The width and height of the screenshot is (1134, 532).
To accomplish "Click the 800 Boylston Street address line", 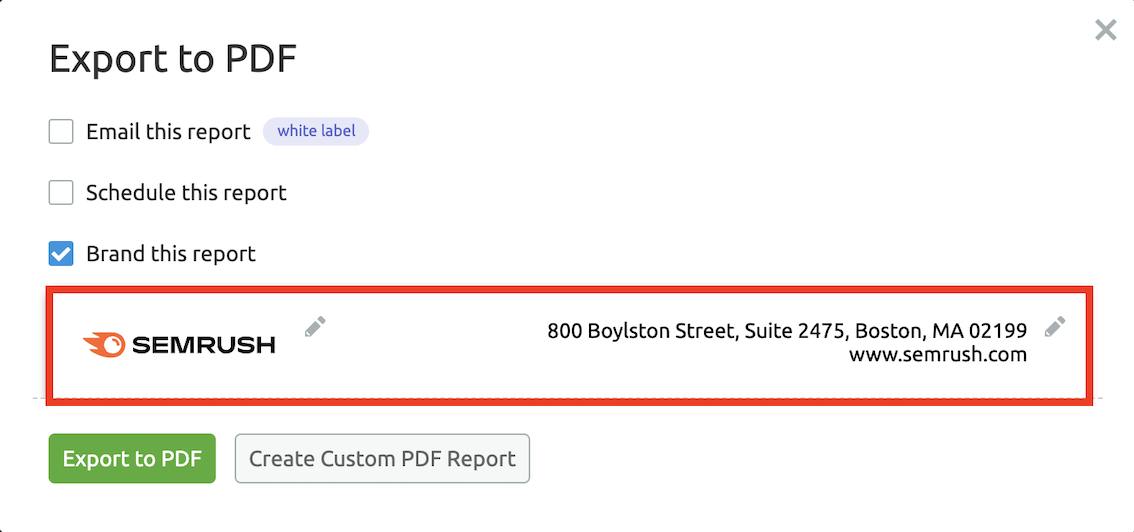I will point(787,331).
